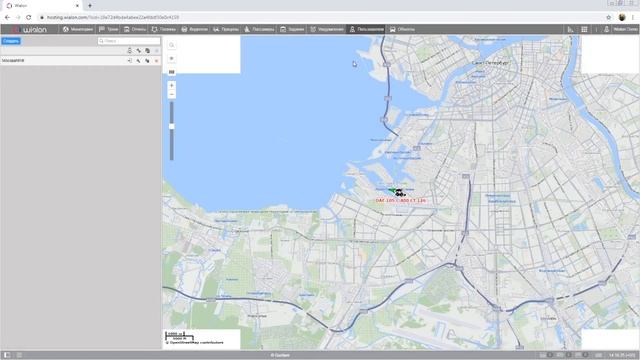Log in as the listed user icon

(130, 60)
